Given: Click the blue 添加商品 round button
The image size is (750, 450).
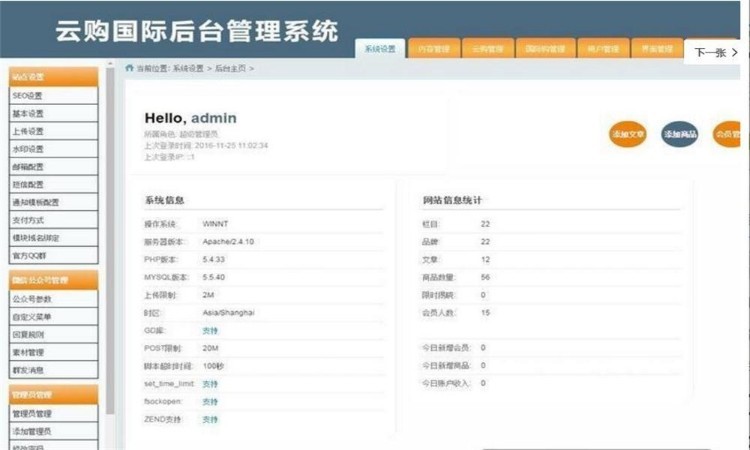Looking at the screenshot, I should (680, 134).
